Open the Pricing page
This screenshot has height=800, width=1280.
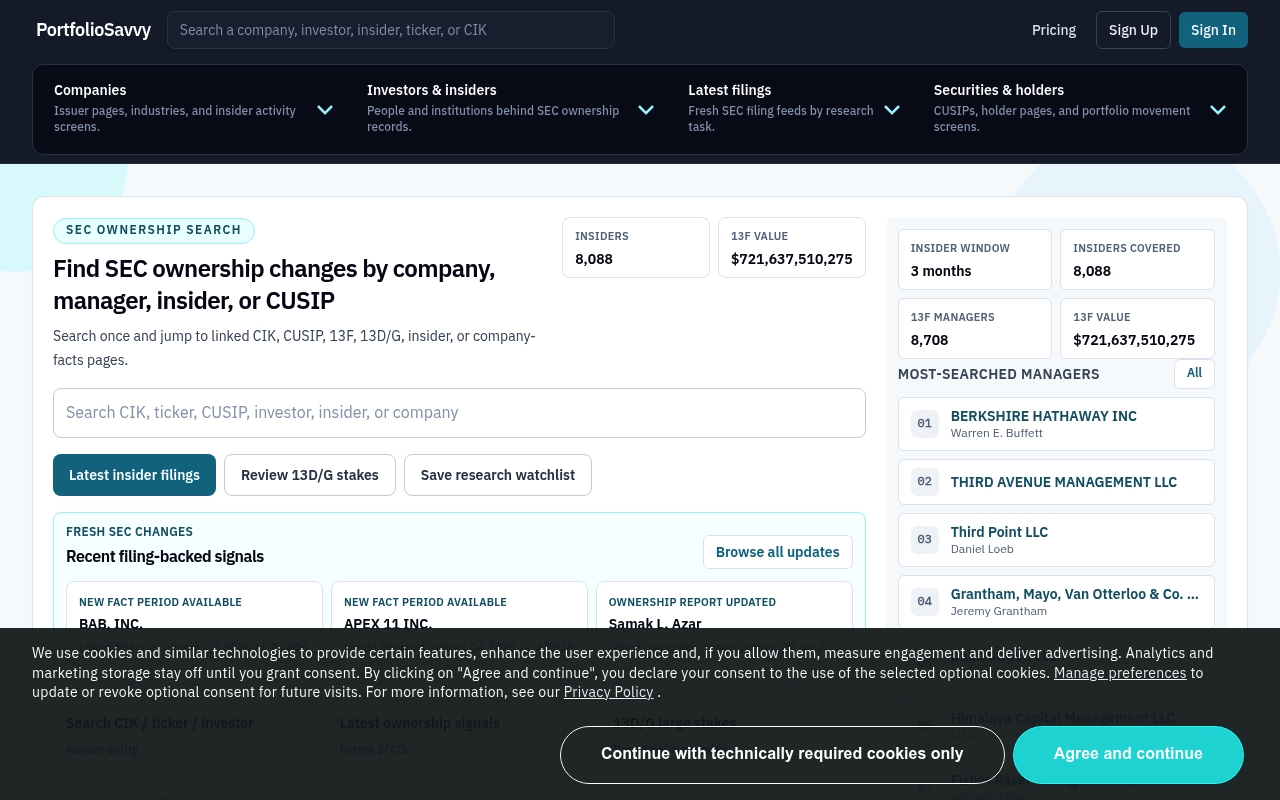click(1054, 30)
